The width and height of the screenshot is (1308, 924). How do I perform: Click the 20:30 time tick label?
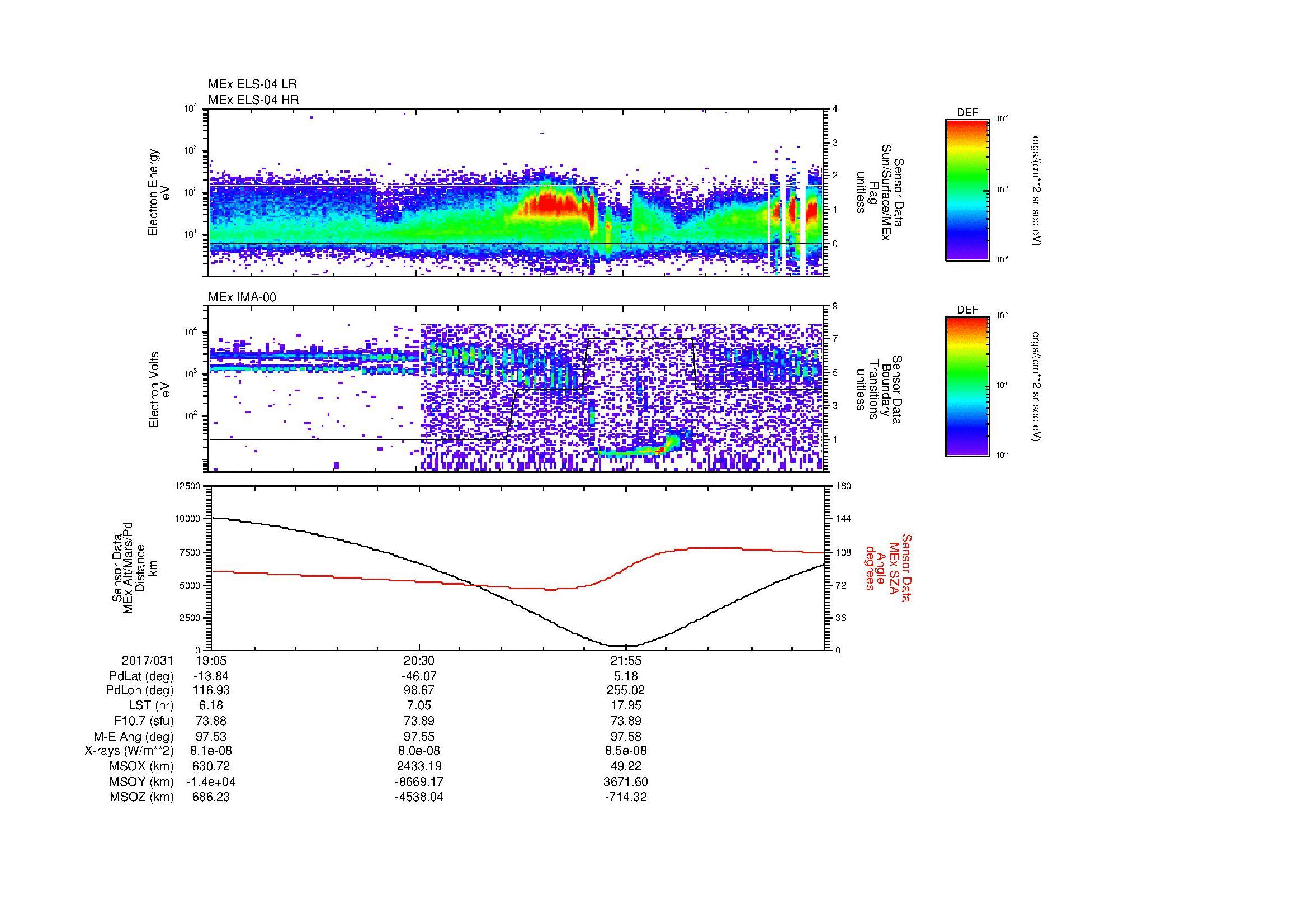(419, 660)
